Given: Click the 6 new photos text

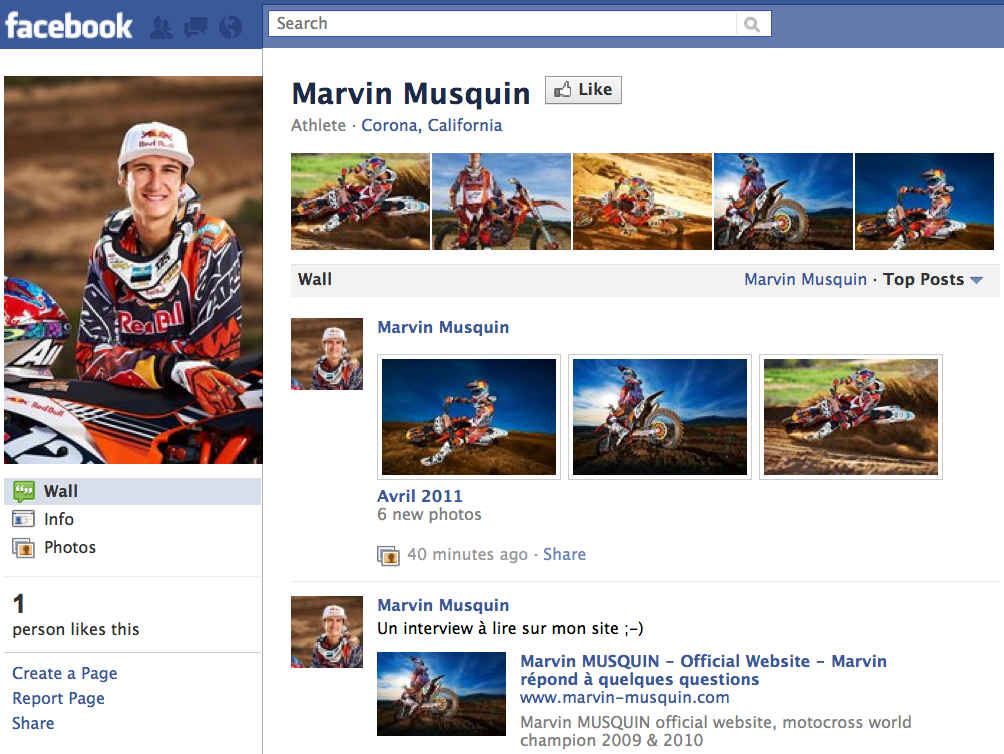Looking at the screenshot, I should click(x=429, y=515).
